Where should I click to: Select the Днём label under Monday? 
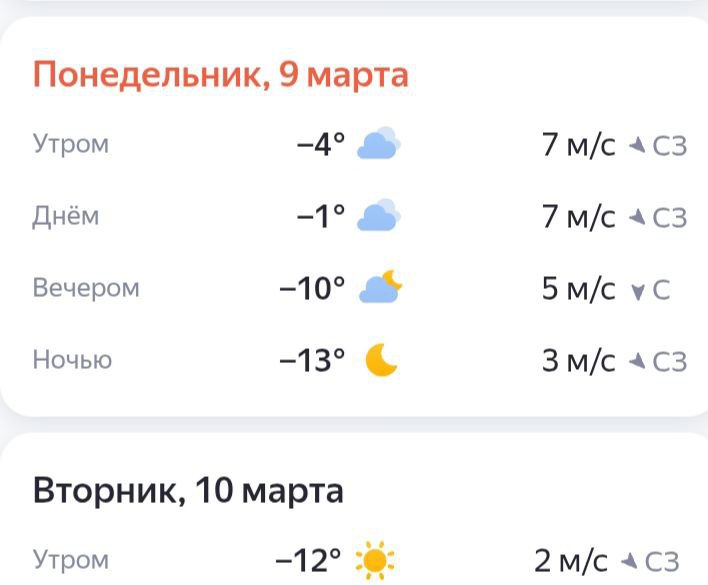(x=66, y=216)
